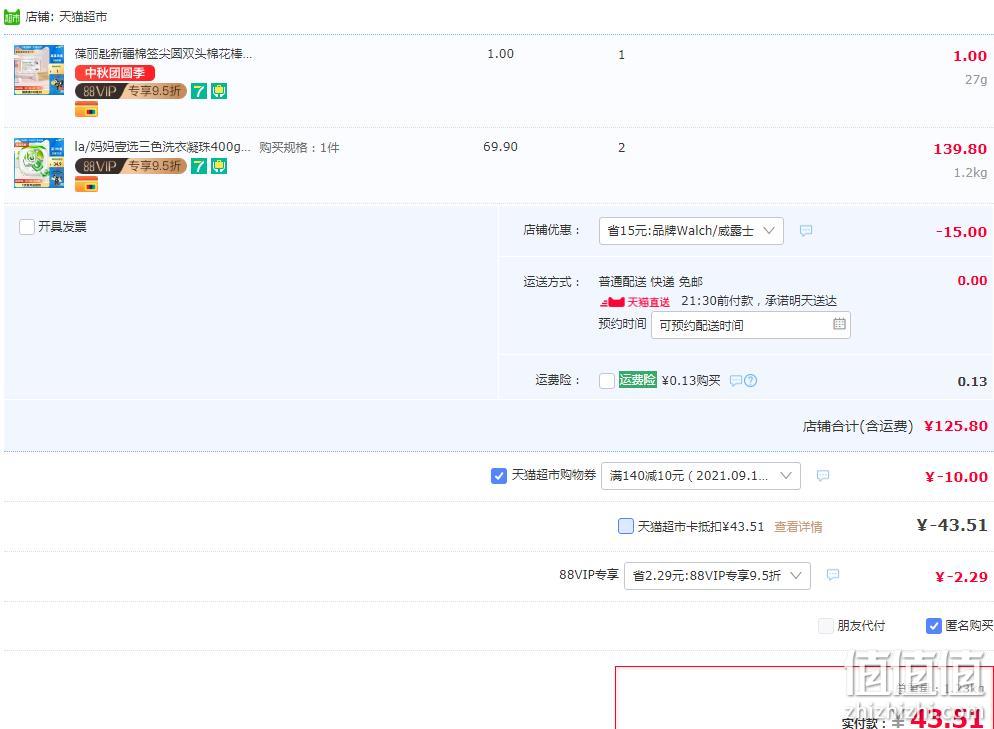Disable the 匿名购买 checkbox
Image resolution: width=994 pixels, height=729 pixels.
pyautogui.click(x=933, y=626)
